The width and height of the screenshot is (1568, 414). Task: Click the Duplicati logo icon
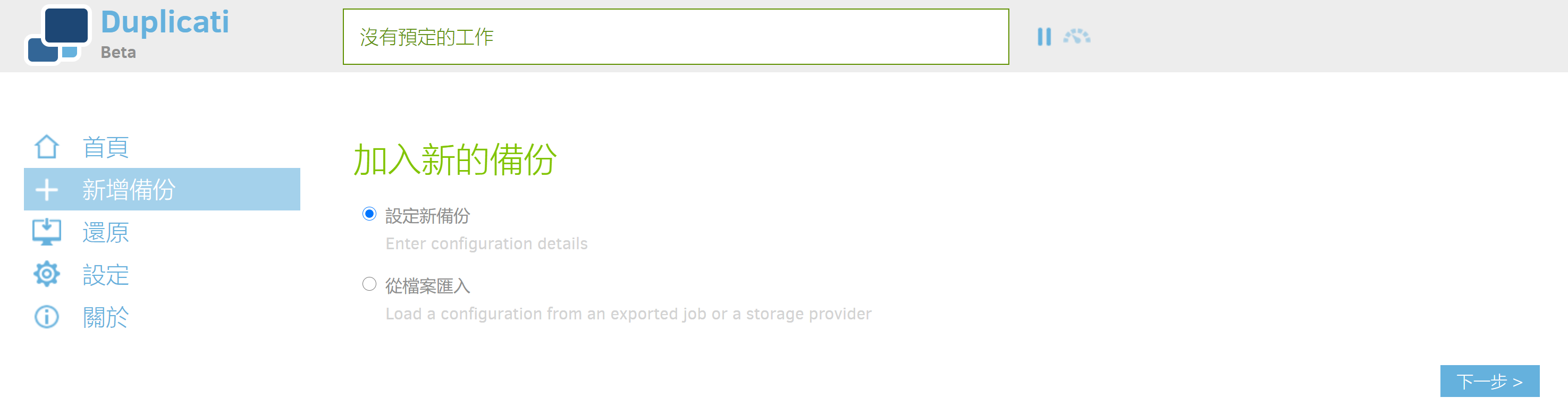click(x=58, y=35)
